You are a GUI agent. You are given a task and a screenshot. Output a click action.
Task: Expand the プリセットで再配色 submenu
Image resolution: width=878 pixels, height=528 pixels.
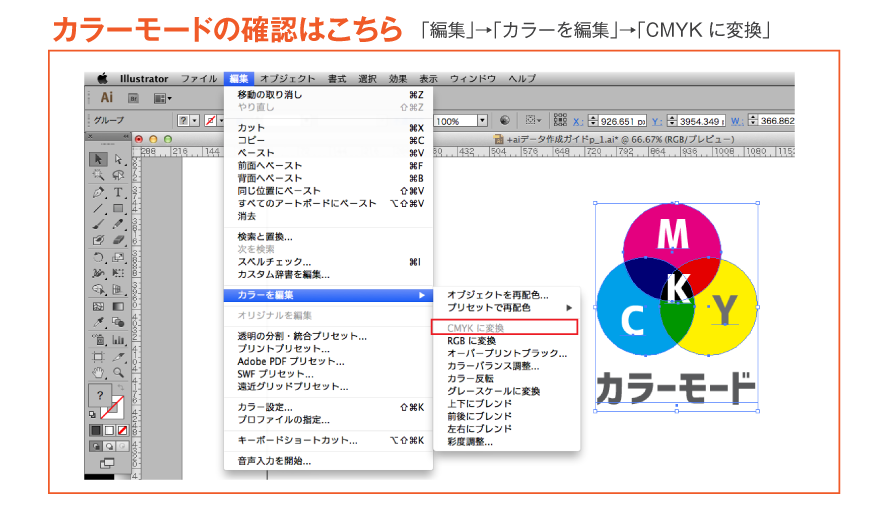568,308
